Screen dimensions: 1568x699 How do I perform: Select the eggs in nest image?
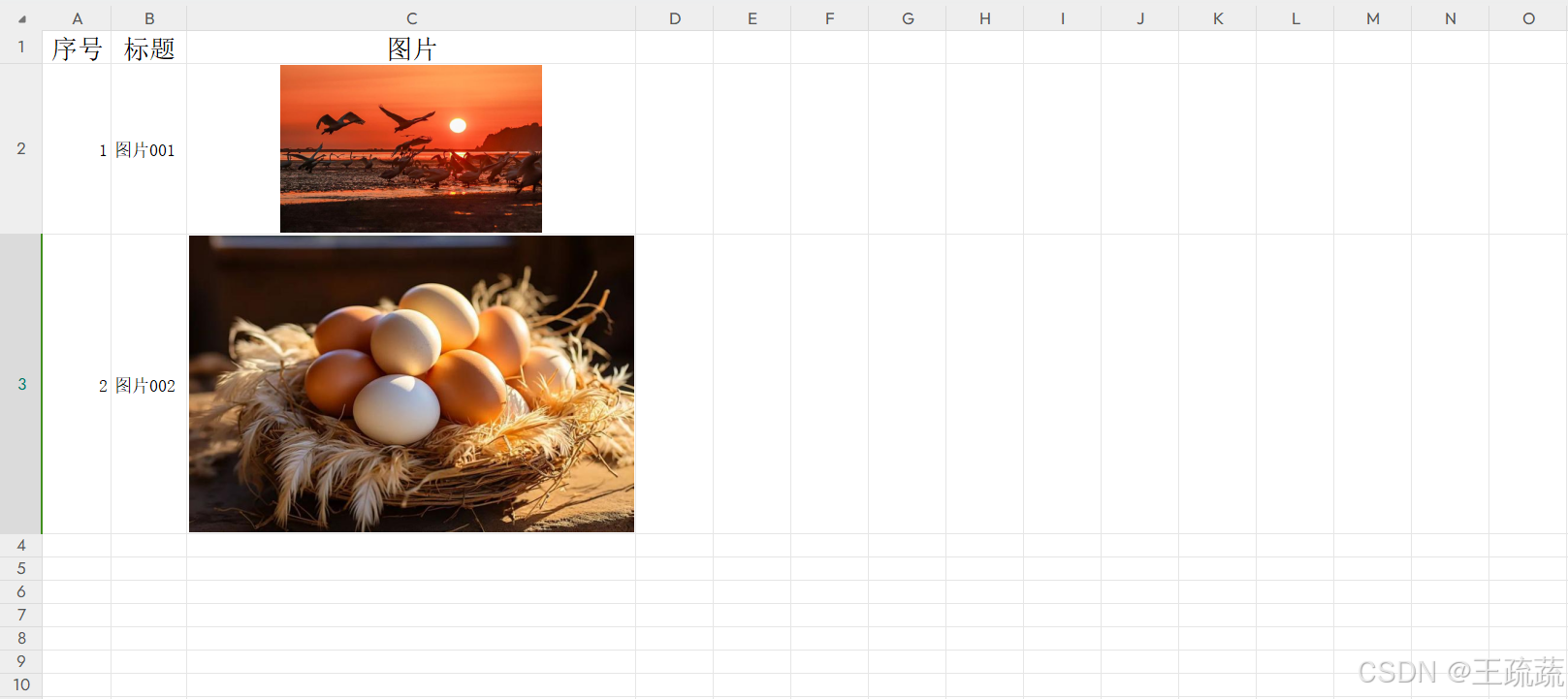click(x=411, y=384)
